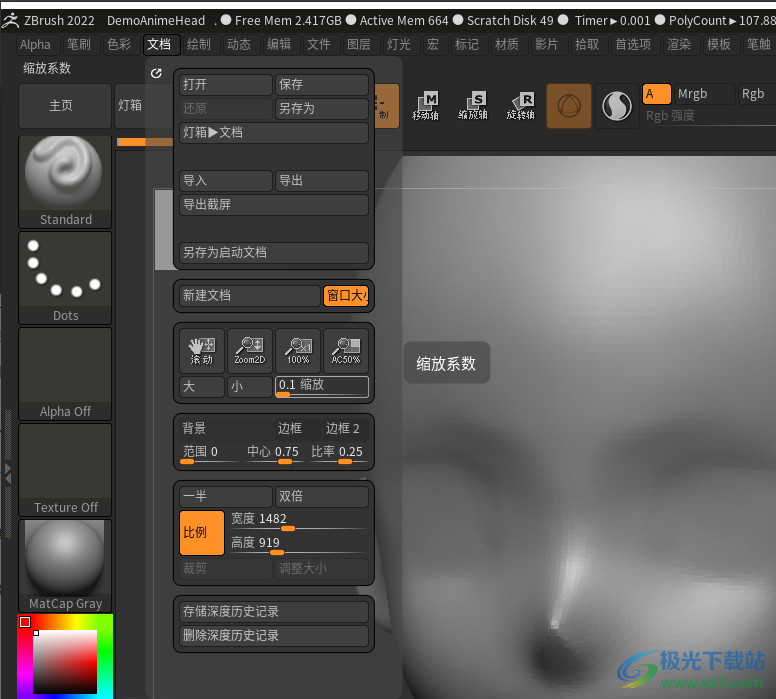Click 导出截屏 export screenshot button
Screen dimensions: 776x699
274,204
